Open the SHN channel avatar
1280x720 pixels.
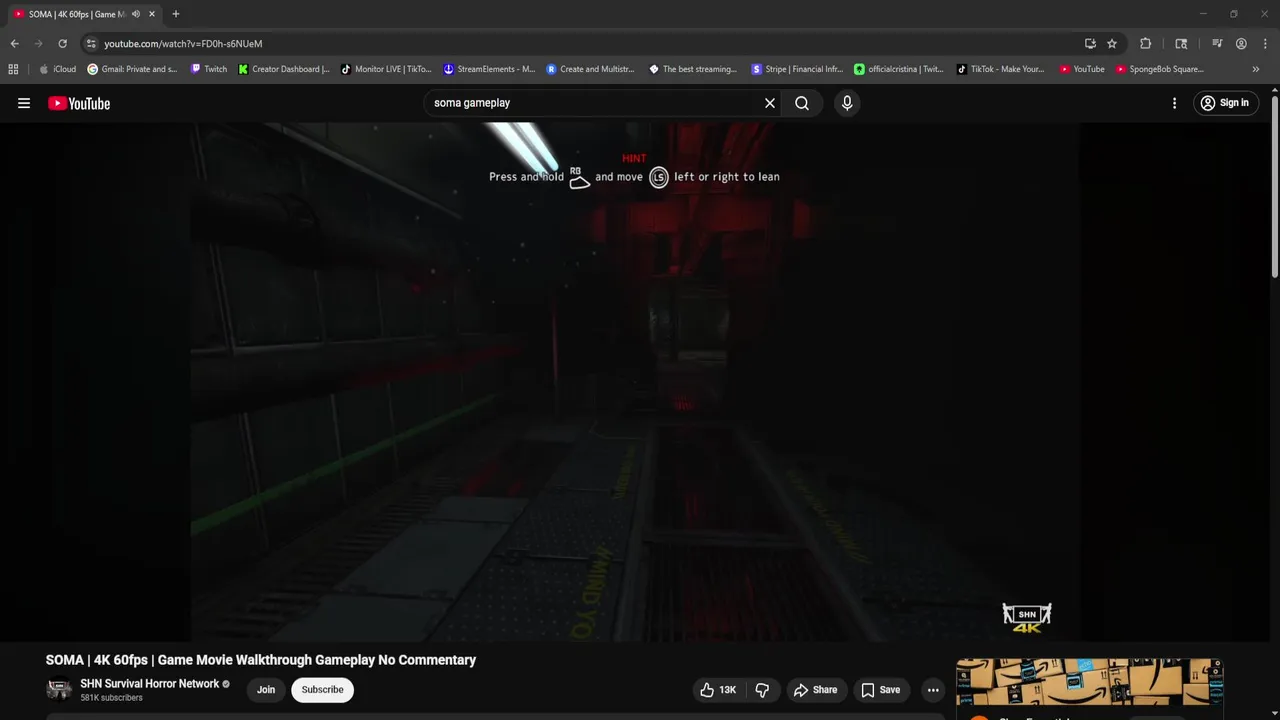[60, 689]
